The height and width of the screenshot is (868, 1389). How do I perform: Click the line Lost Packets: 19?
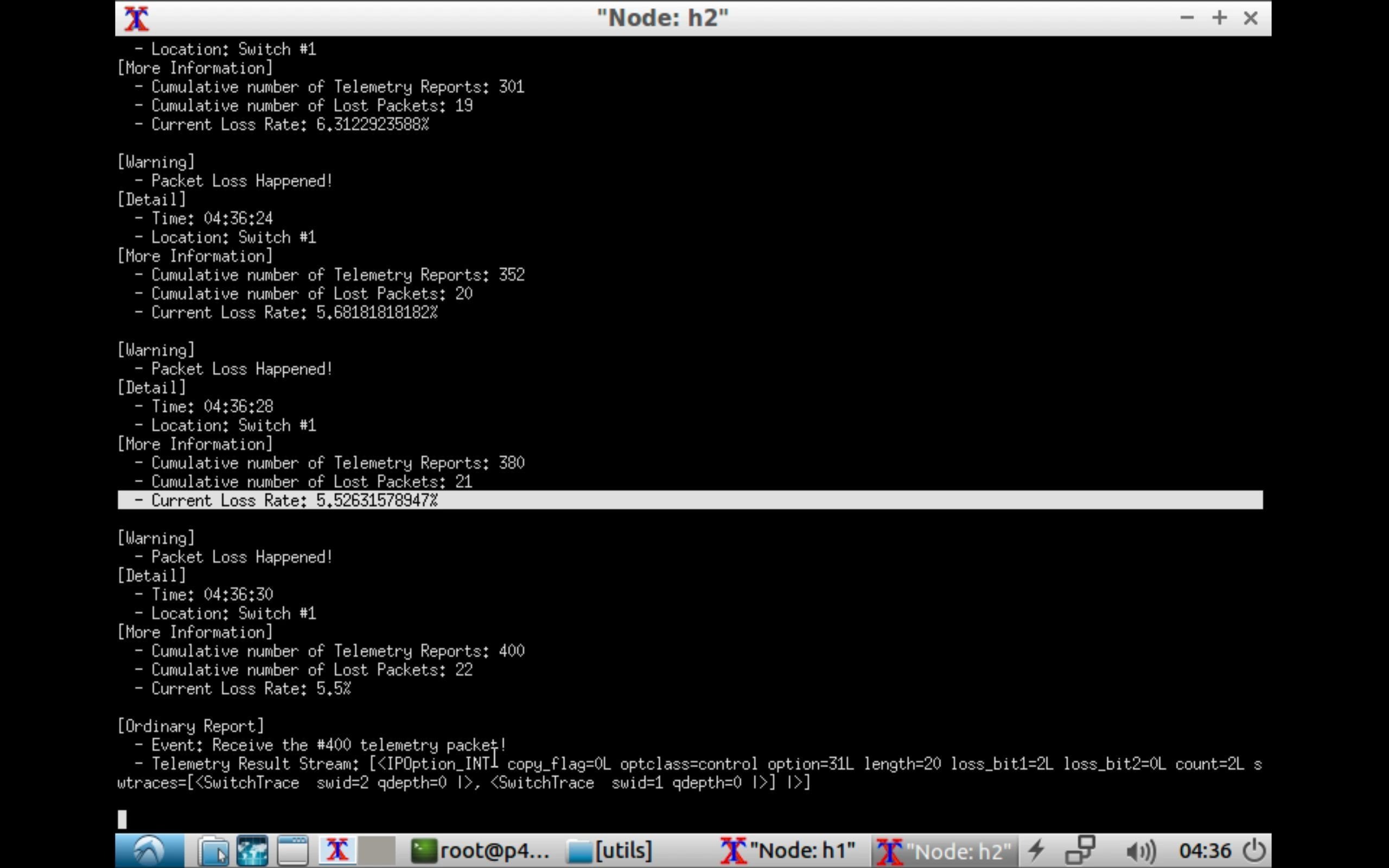click(x=304, y=106)
